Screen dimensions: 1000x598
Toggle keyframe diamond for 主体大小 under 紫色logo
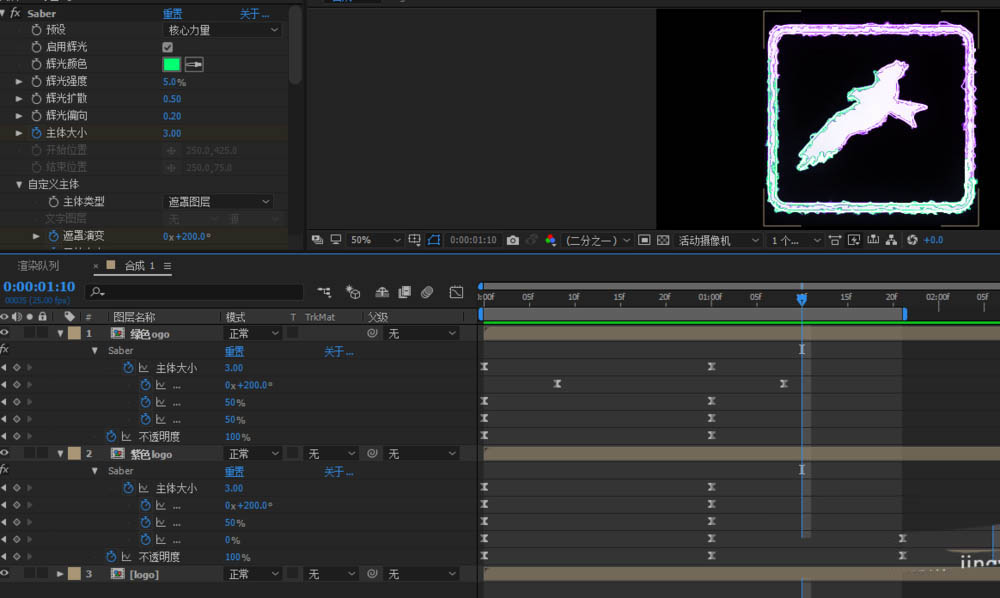(x=17, y=488)
